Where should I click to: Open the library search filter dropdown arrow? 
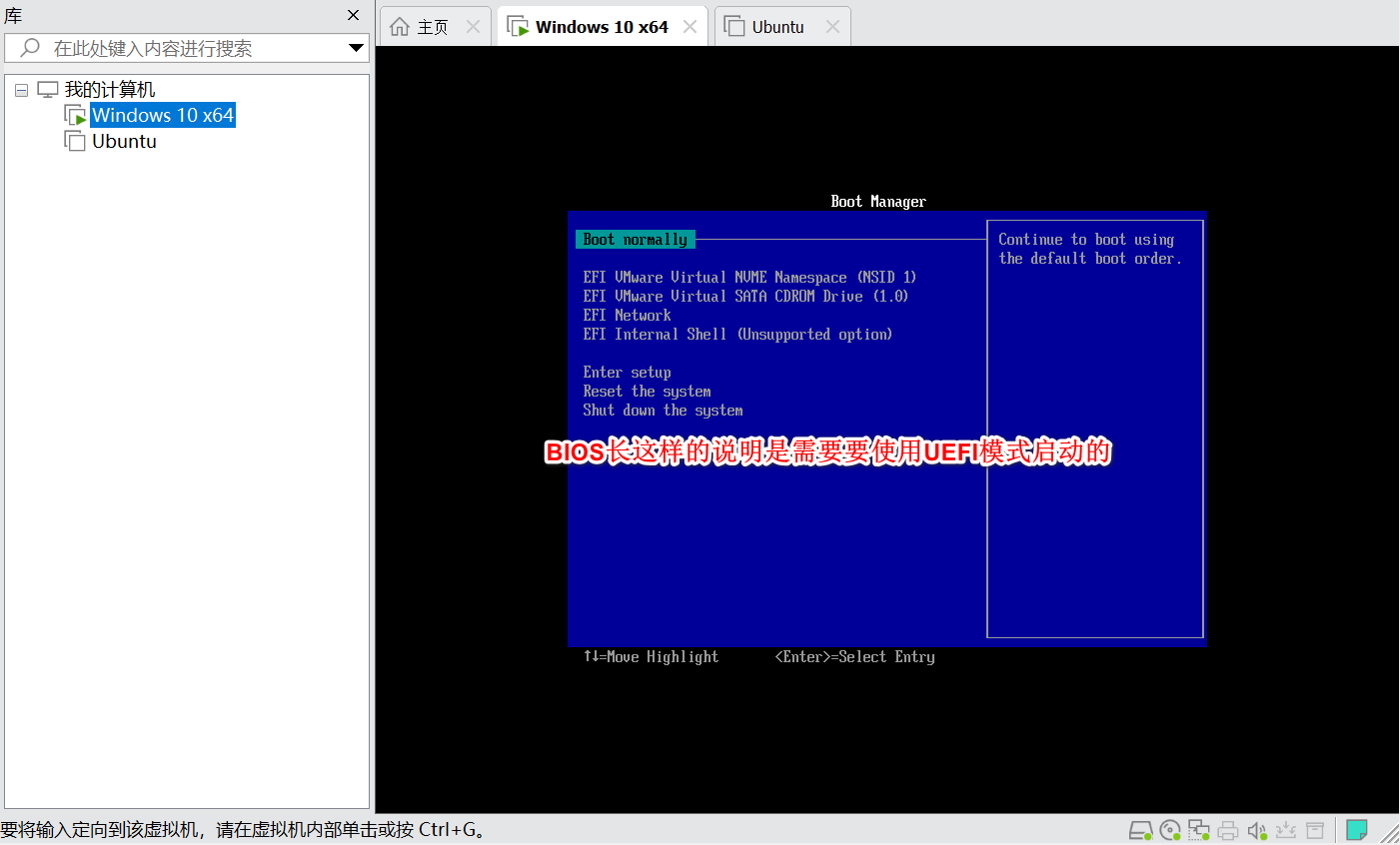(x=356, y=47)
